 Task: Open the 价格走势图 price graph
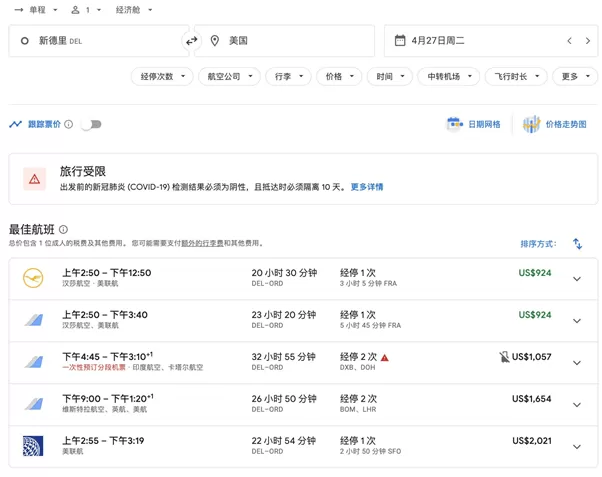coord(554,124)
